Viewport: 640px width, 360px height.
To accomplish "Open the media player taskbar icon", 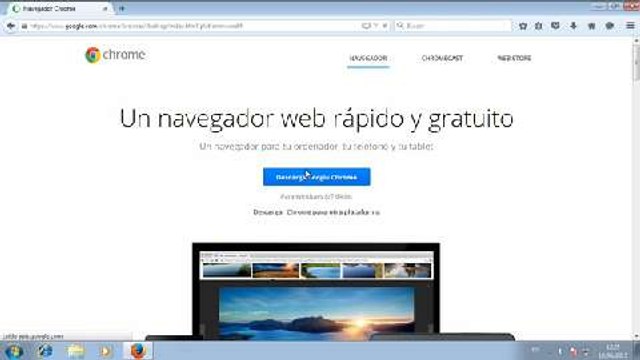I will click(x=106, y=351).
